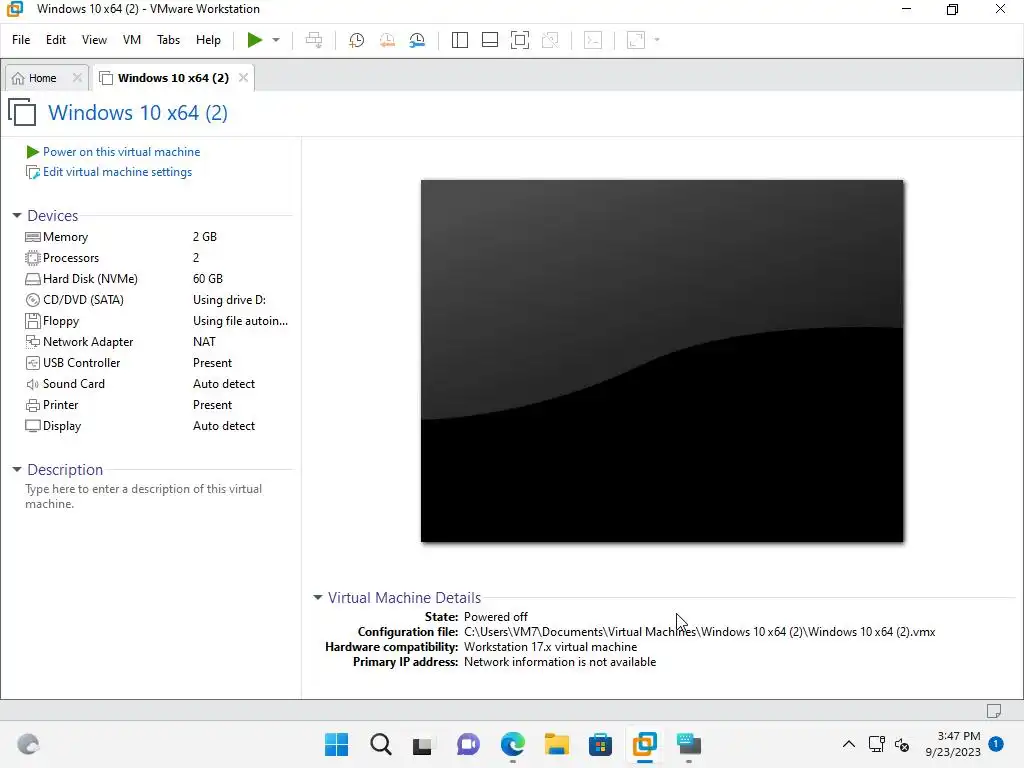Open the Windows Start menu
This screenshot has width=1024, height=768.
[x=337, y=744]
